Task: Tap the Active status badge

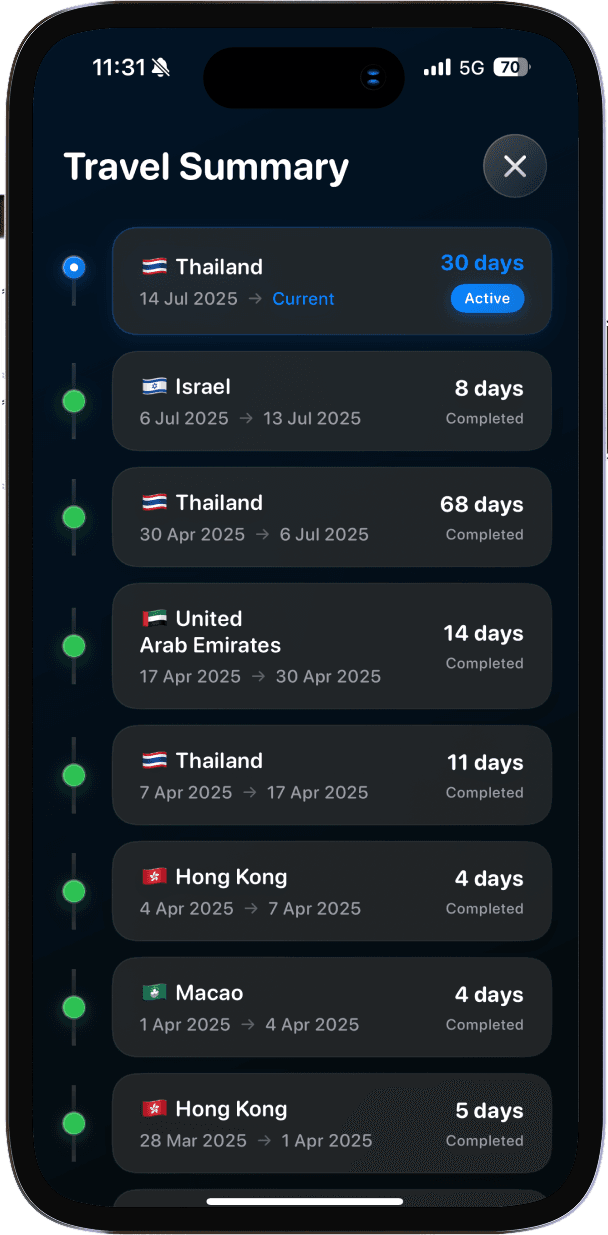Action: pos(488,298)
